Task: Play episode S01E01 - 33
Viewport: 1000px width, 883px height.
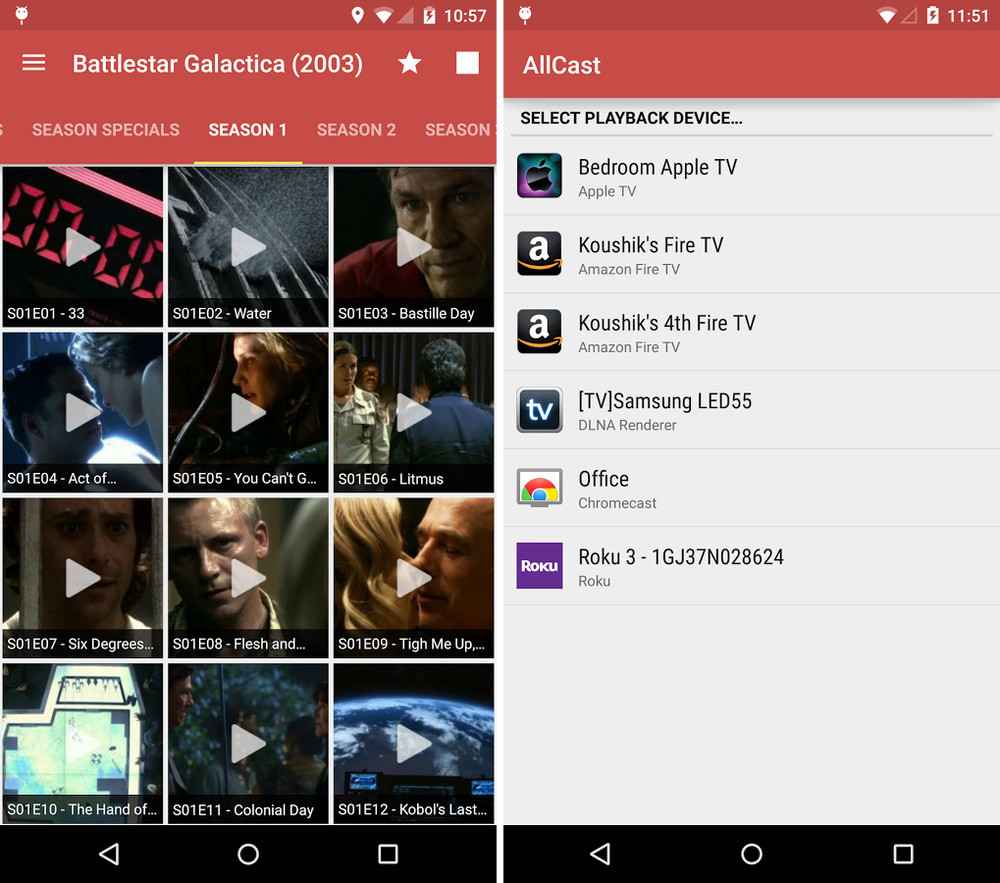Action: 82,247
